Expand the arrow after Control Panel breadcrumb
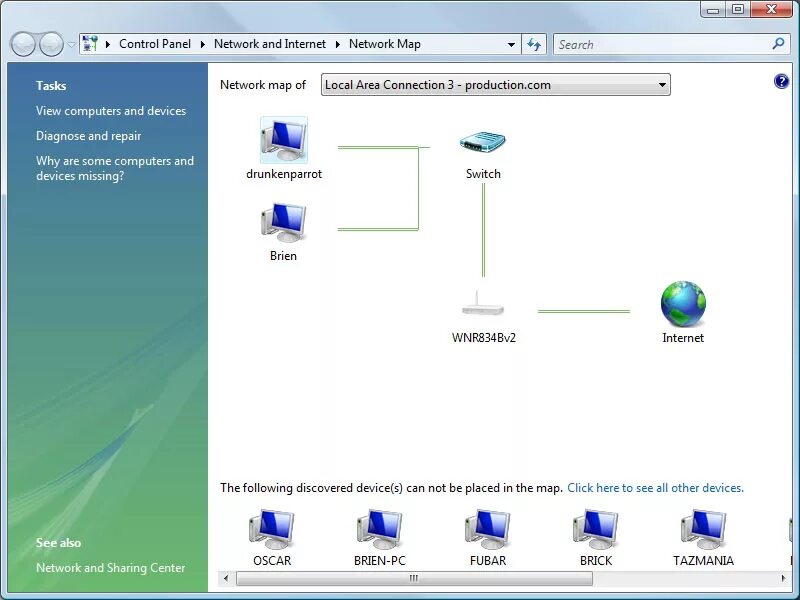The width and height of the screenshot is (800, 600). (x=203, y=44)
